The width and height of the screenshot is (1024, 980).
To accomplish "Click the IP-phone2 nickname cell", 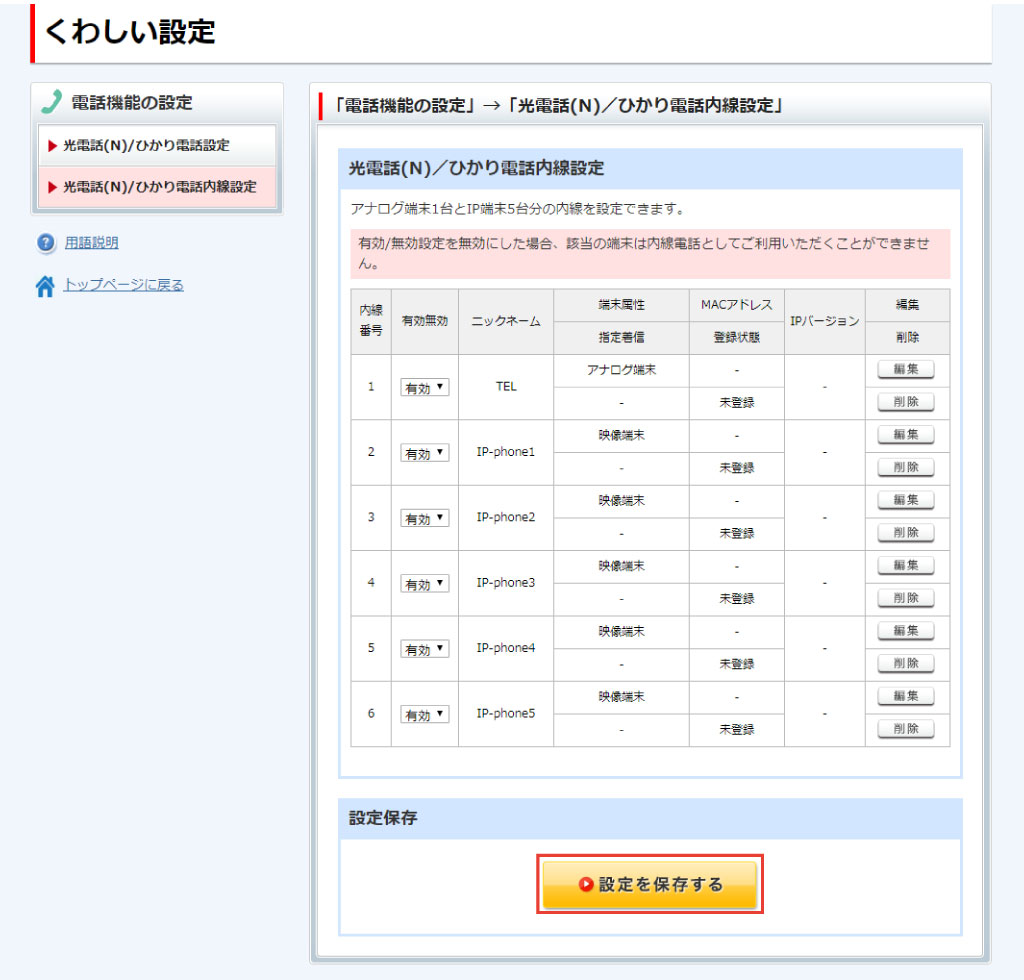I will [506, 517].
